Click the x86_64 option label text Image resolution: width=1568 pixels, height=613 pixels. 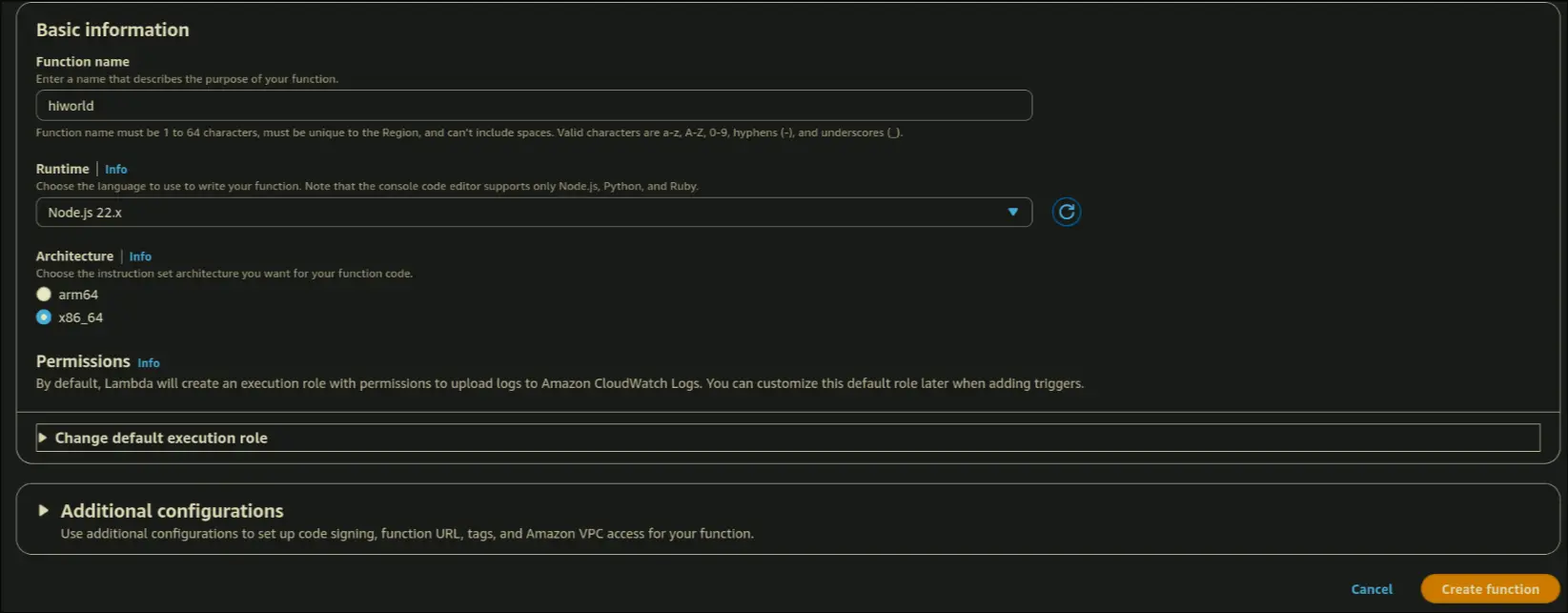pos(81,317)
